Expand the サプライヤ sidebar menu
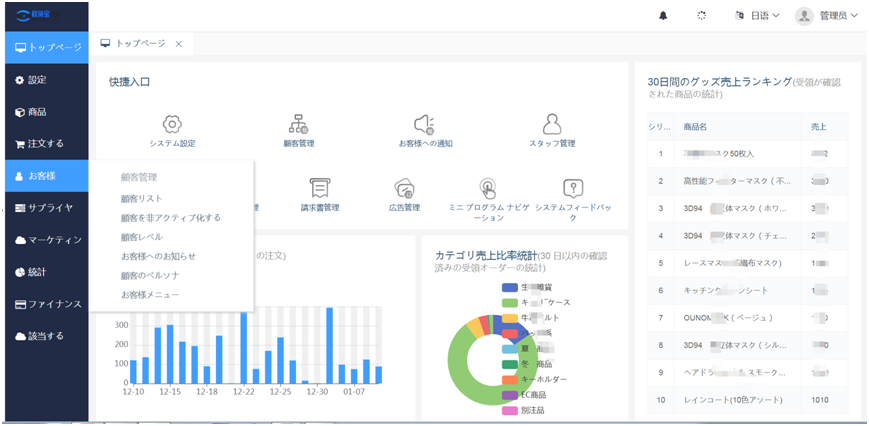 coord(45,208)
